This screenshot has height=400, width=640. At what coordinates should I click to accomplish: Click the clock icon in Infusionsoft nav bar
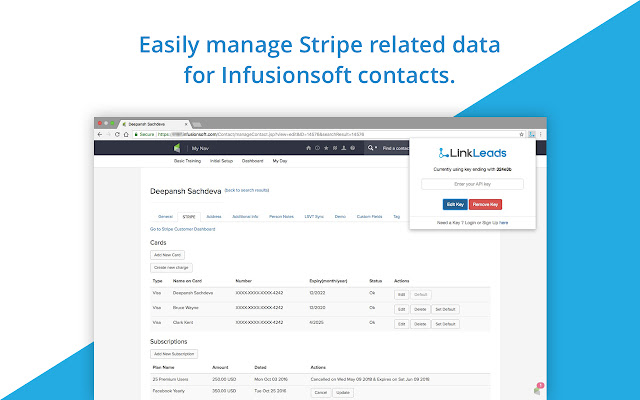click(317, 148)
